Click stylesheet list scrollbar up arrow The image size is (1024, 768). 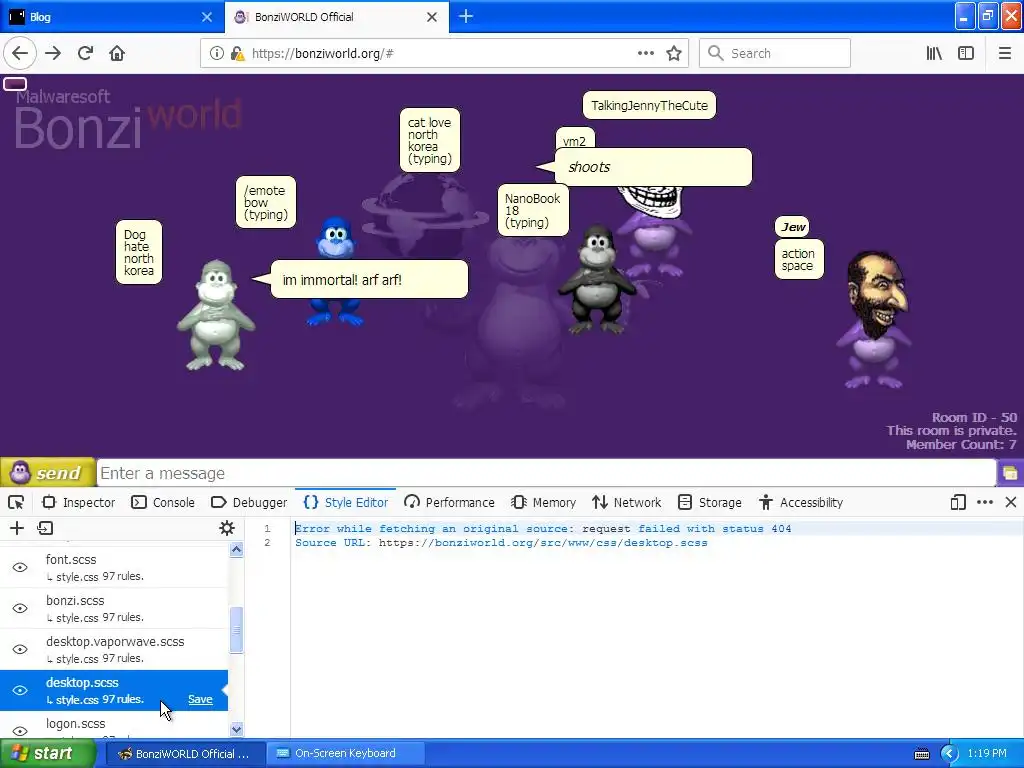click(236, 550)
